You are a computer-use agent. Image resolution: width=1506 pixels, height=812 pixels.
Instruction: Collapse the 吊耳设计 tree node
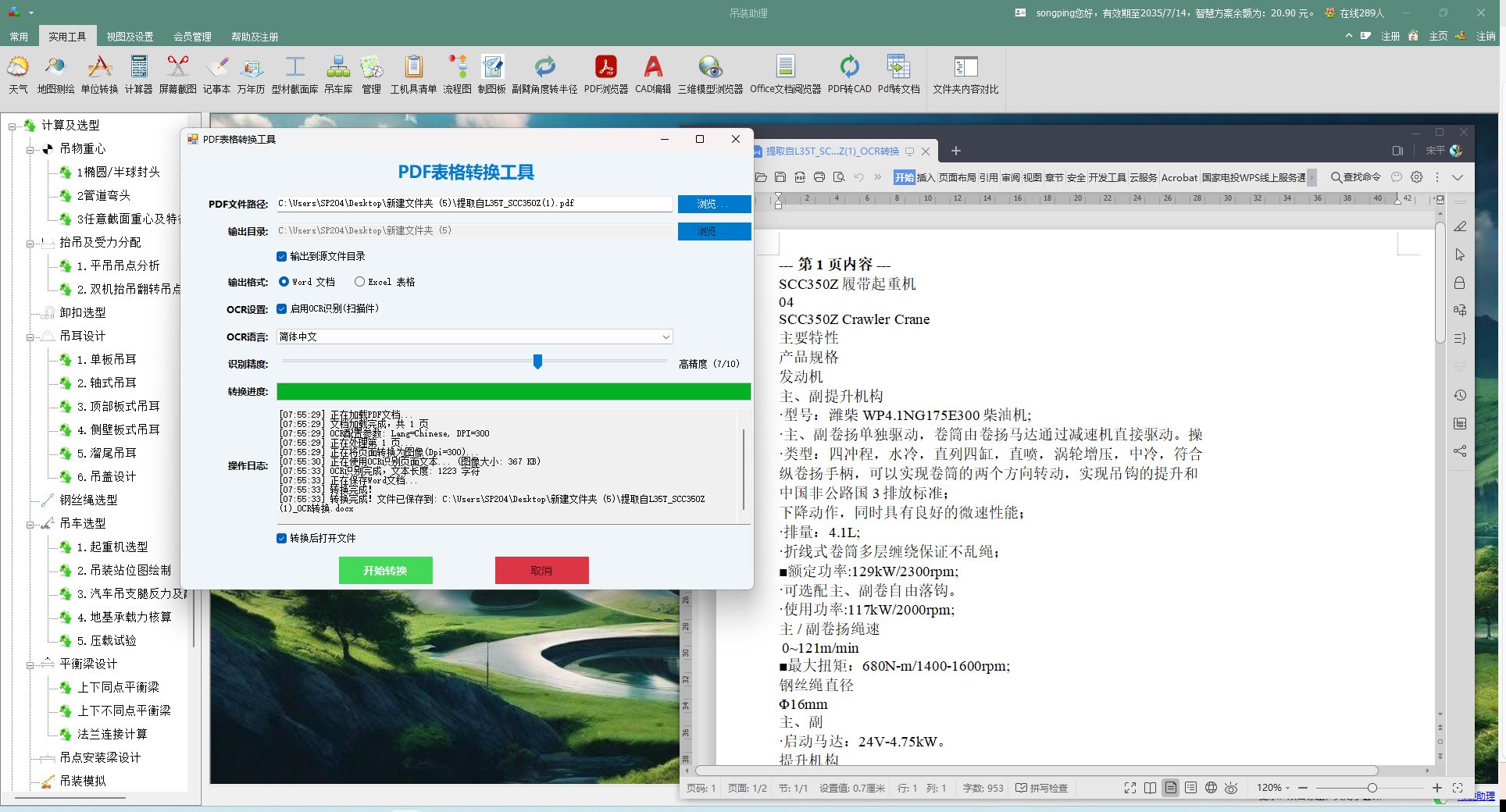(x=30, y=337)
